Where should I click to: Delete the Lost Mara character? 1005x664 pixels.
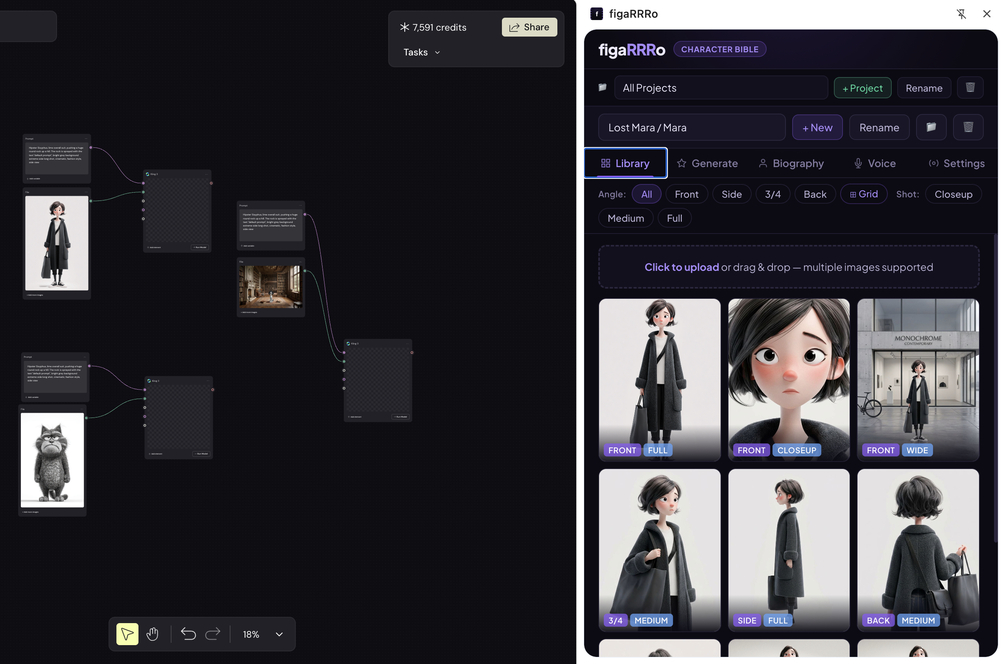pyautogui.click(x=968, y=127)
